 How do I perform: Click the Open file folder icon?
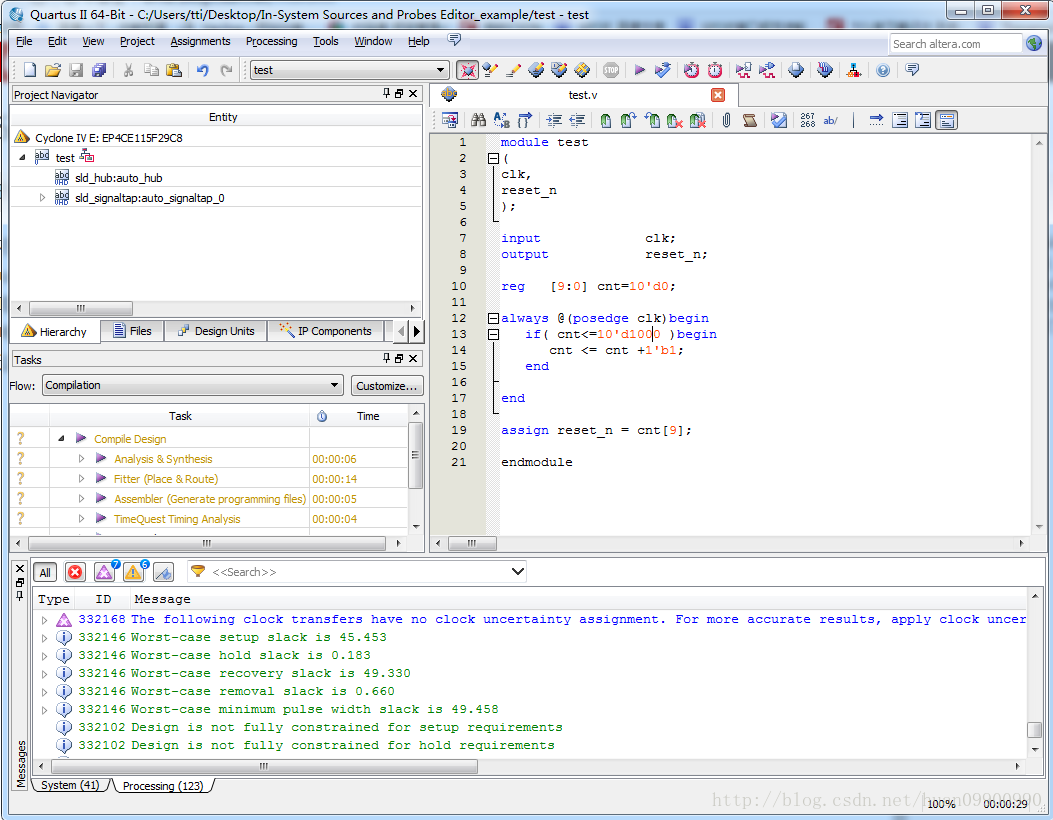pos(53,70)
